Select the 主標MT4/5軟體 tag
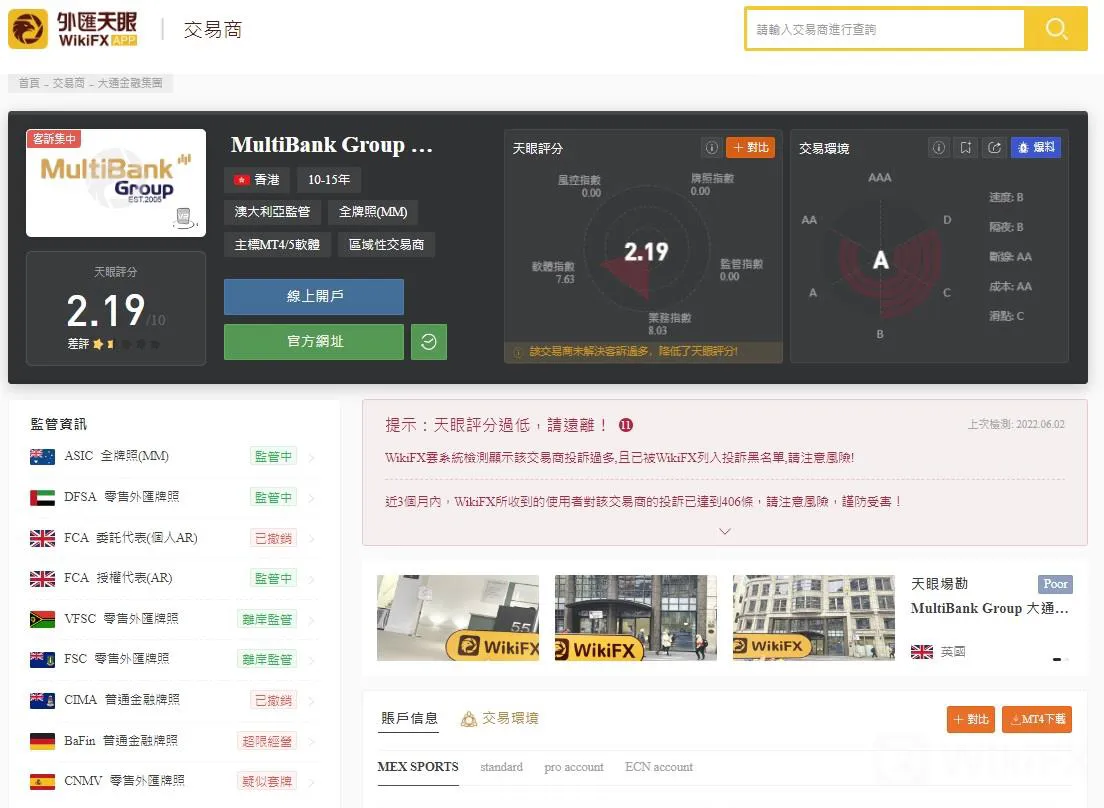The height and width of the screenshot is (808, 1104). coord(277,244)
